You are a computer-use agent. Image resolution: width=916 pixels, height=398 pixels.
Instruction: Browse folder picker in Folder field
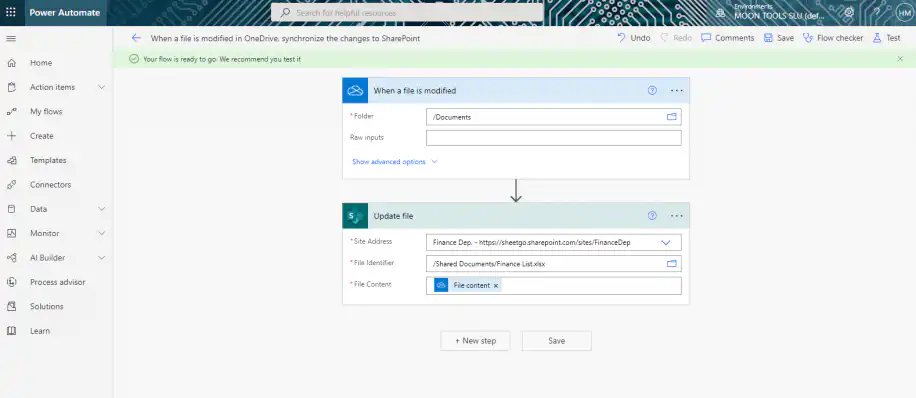tap(672, 117)
